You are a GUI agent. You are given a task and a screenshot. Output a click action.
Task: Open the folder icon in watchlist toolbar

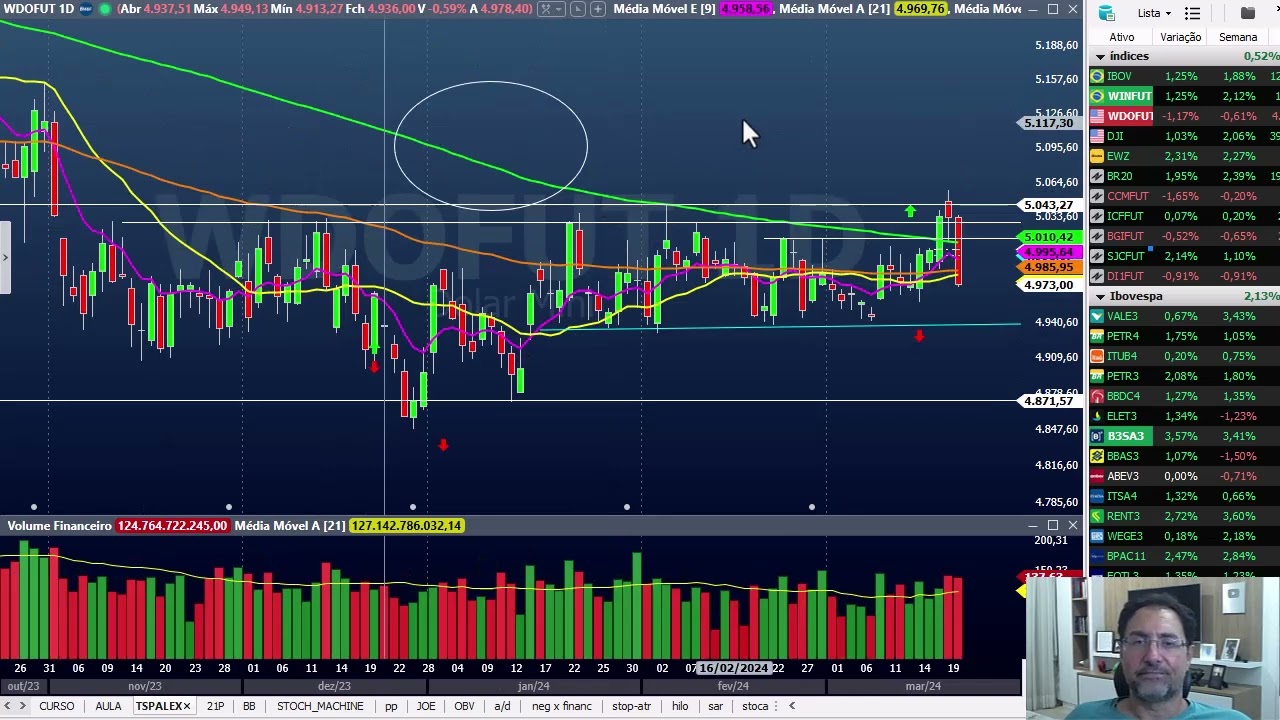coord(1248,13)
